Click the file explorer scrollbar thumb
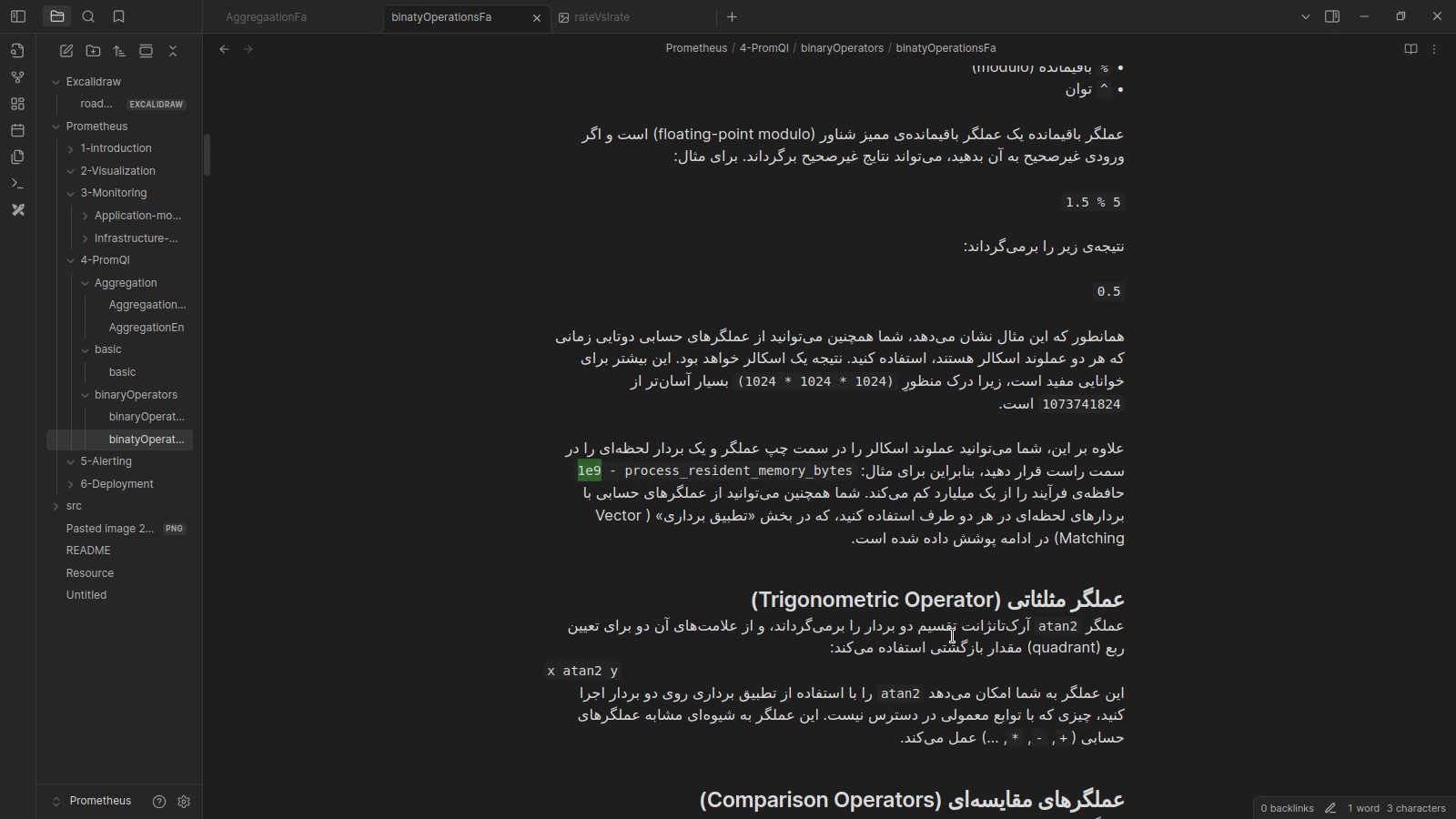This screenshot has width=1456, height=819. point(207,155)
